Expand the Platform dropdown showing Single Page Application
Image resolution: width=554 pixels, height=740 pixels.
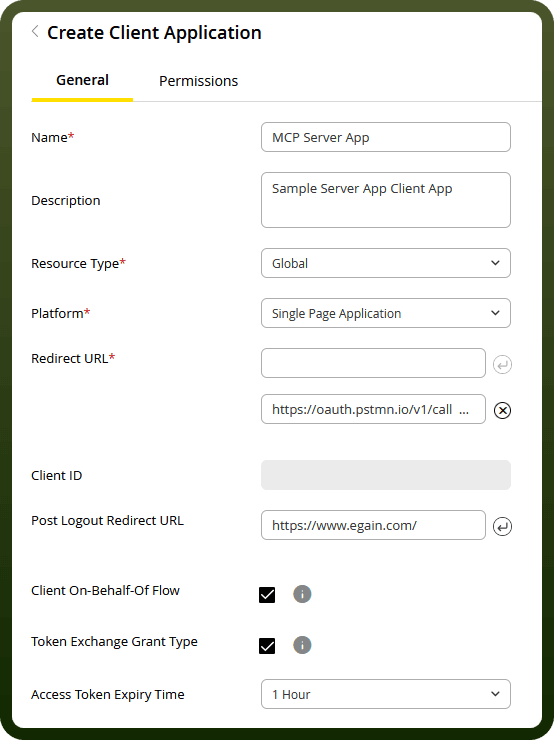[x=386, y=313]
